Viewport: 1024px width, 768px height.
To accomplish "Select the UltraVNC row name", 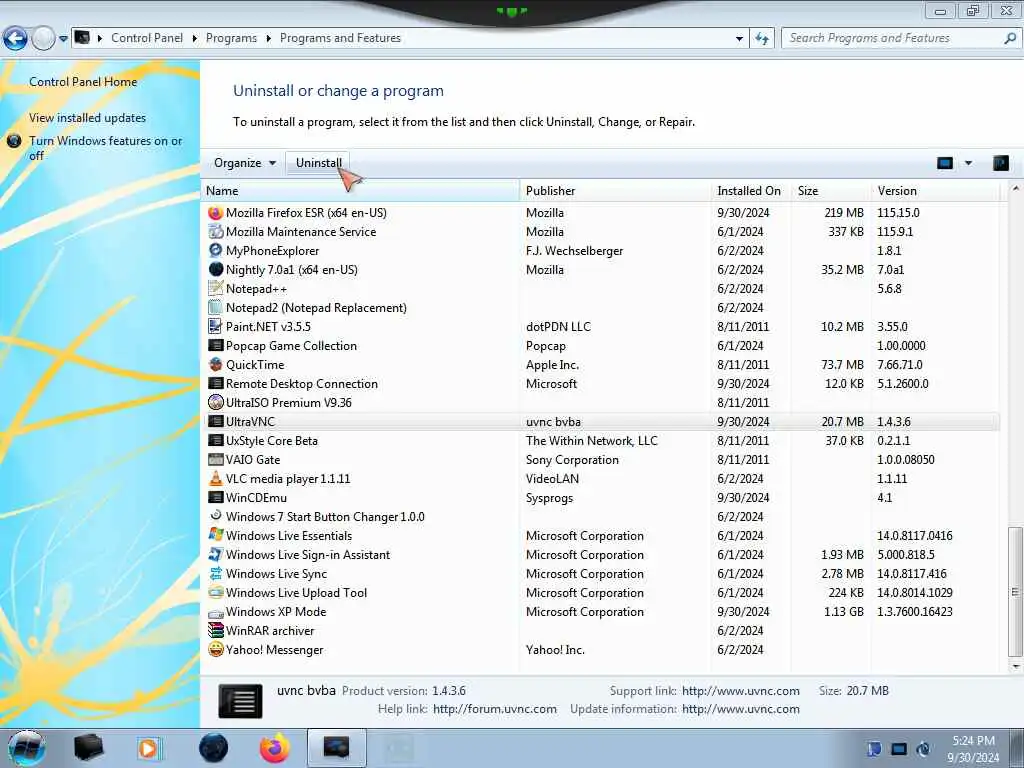I will pos(250,422).
